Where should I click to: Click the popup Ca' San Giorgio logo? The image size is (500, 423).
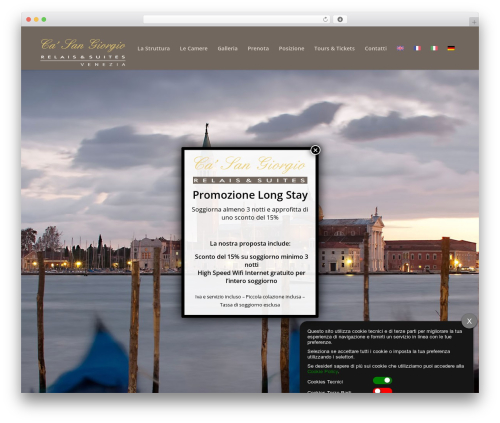(250, 169)
